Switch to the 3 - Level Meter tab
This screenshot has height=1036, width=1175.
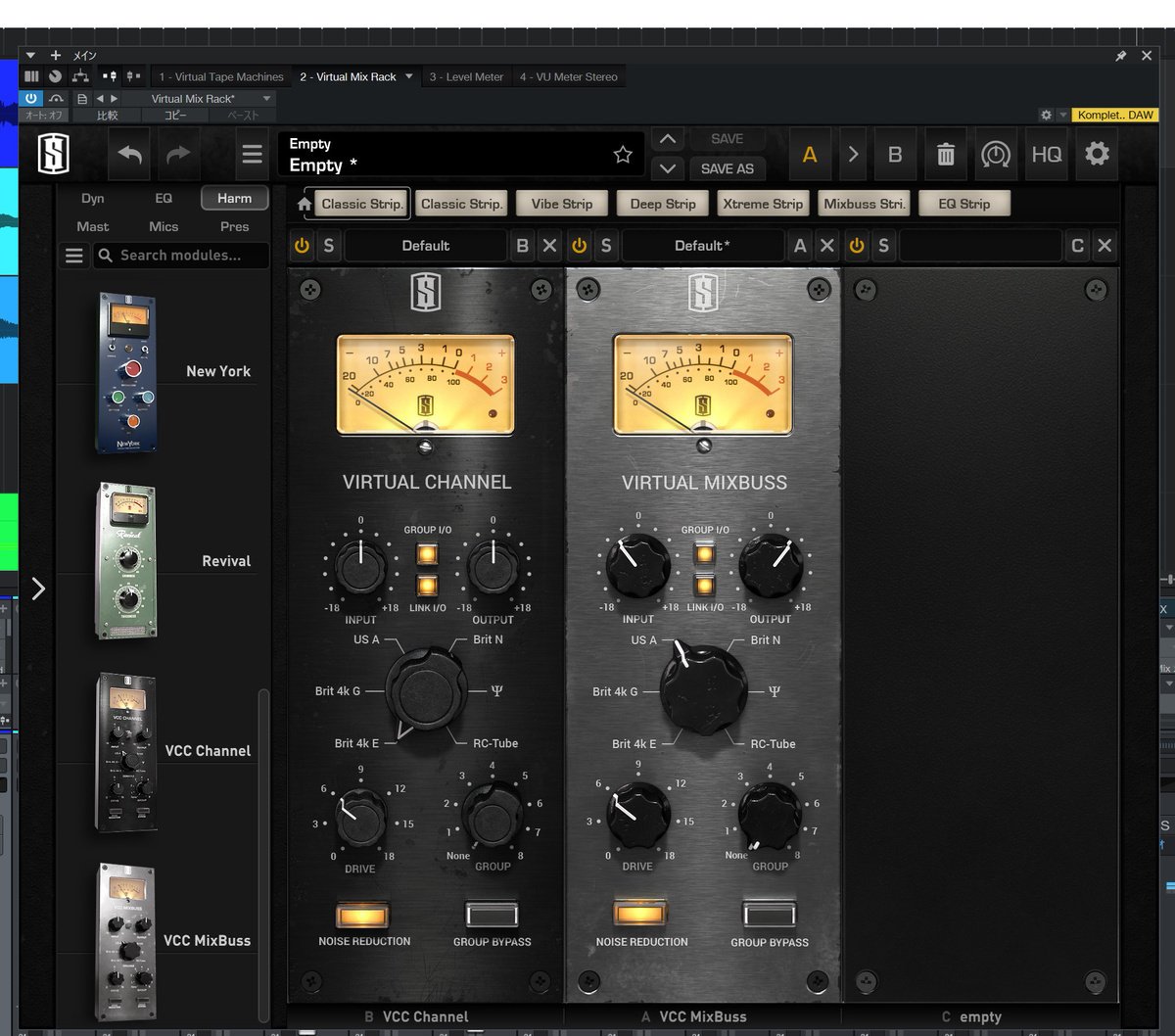[x=468, y=75]
